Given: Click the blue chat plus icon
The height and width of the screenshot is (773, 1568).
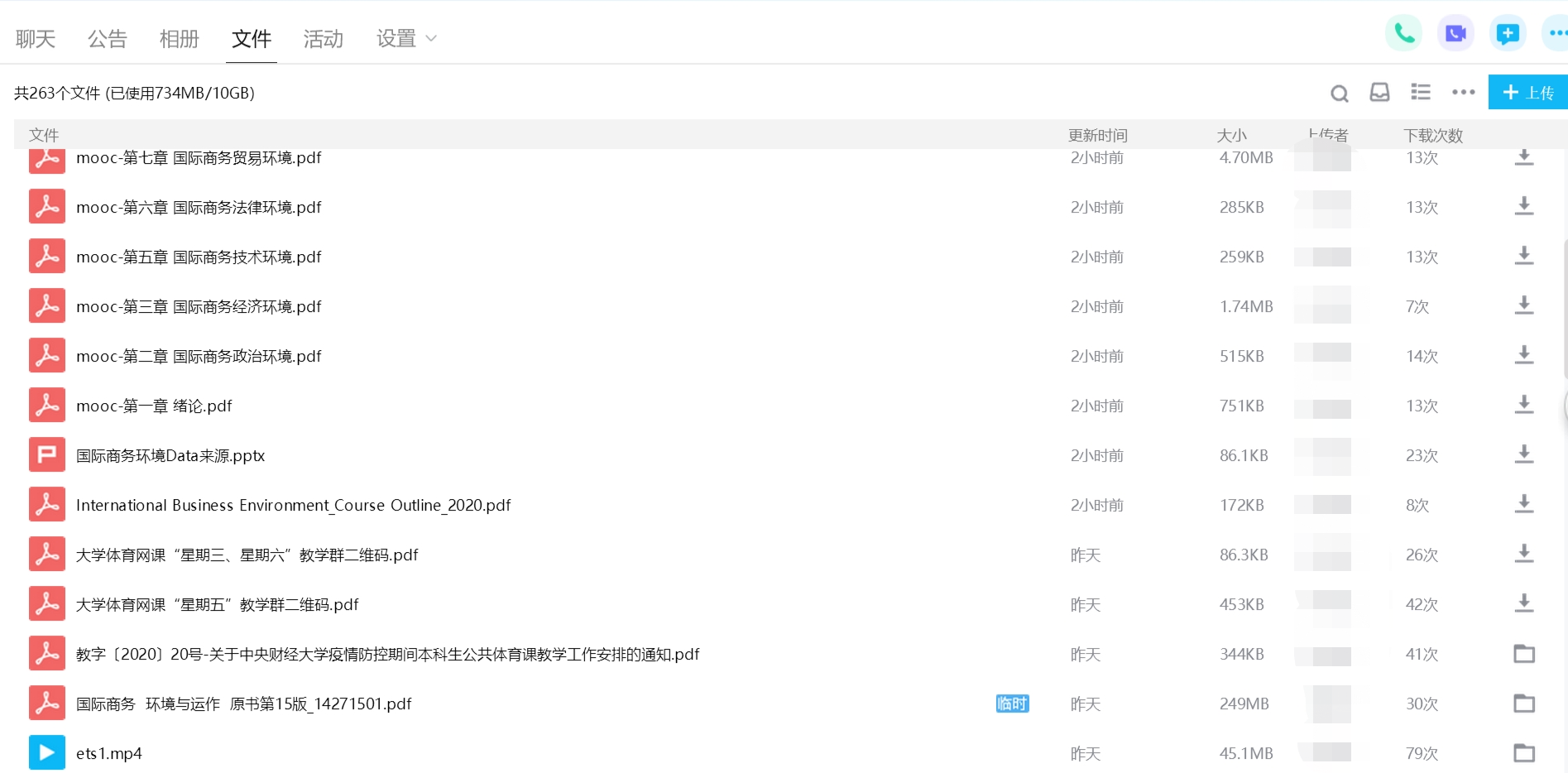Looking at the screenshot, I should [x=1508, y=33].
